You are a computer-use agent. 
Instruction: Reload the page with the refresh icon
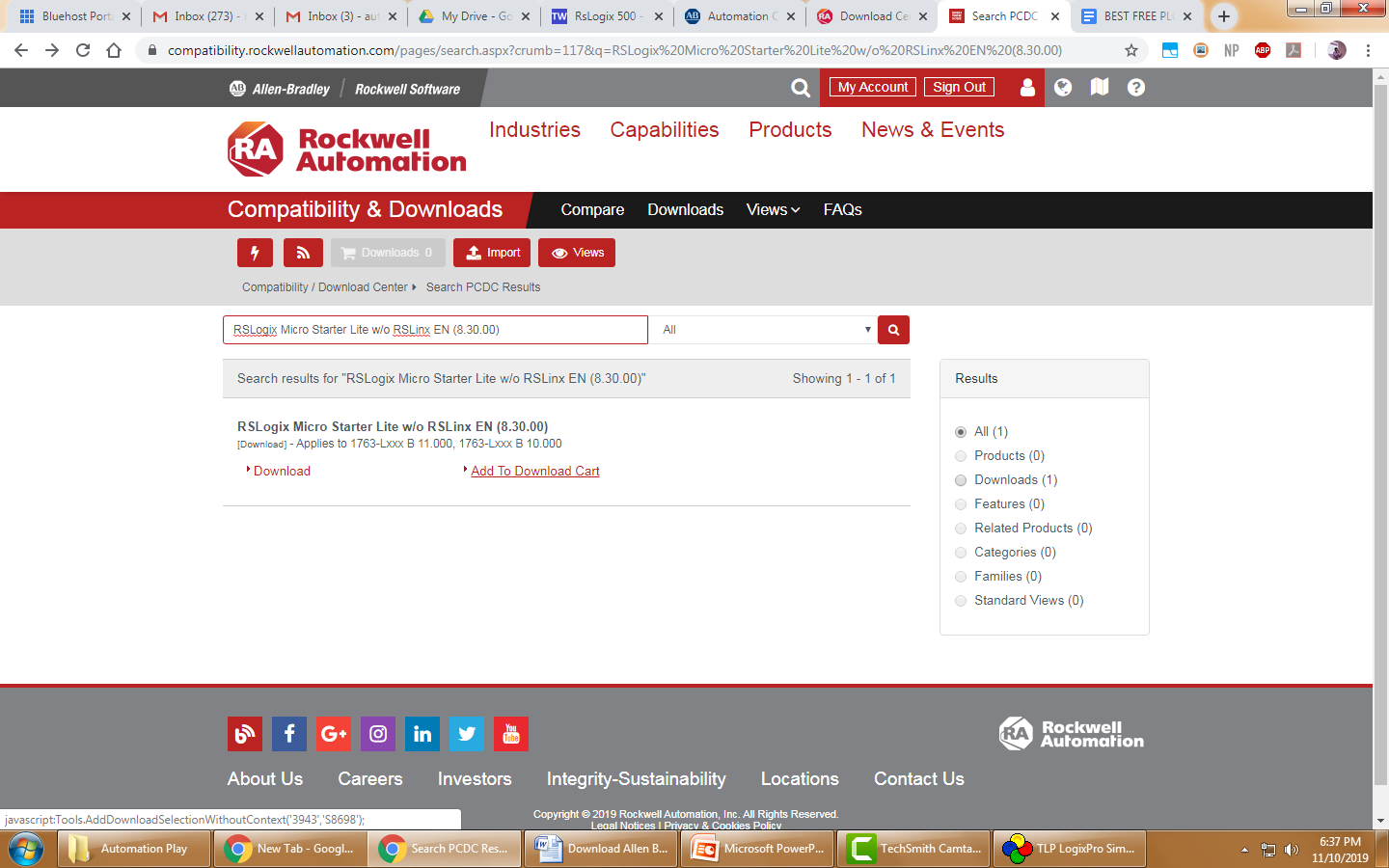[x=83, y=50]
